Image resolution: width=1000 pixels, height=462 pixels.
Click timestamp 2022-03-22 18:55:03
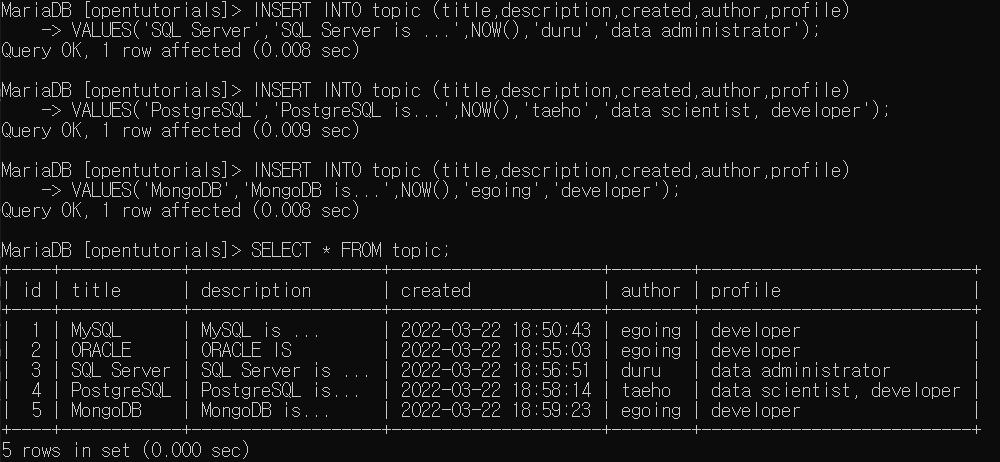tap(496, 351)
